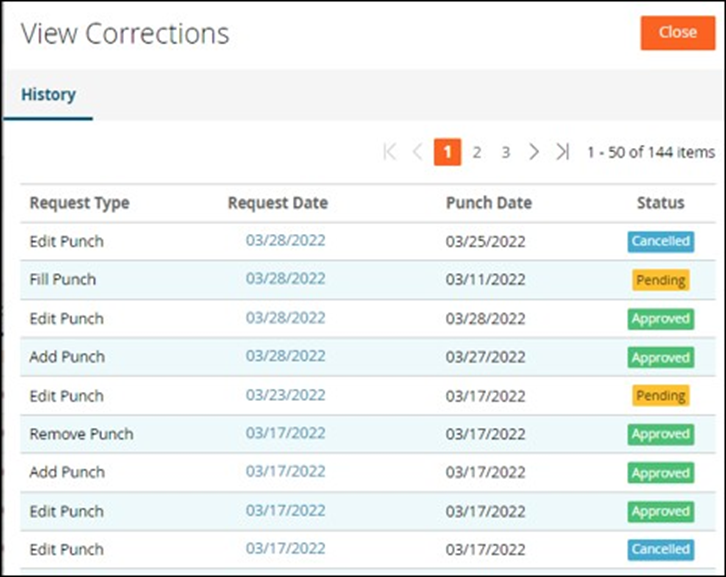Click Approved badge for punch date 03/27/2022
The image size is (726, 577).
click(661, 357)
